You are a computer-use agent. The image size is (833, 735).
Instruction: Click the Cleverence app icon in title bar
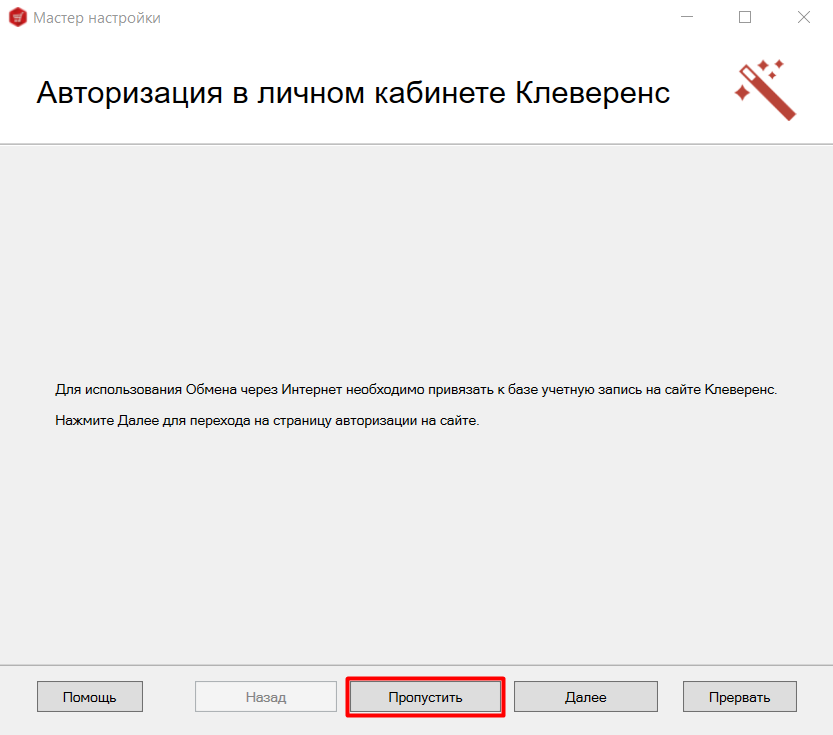tap(18, 18)
